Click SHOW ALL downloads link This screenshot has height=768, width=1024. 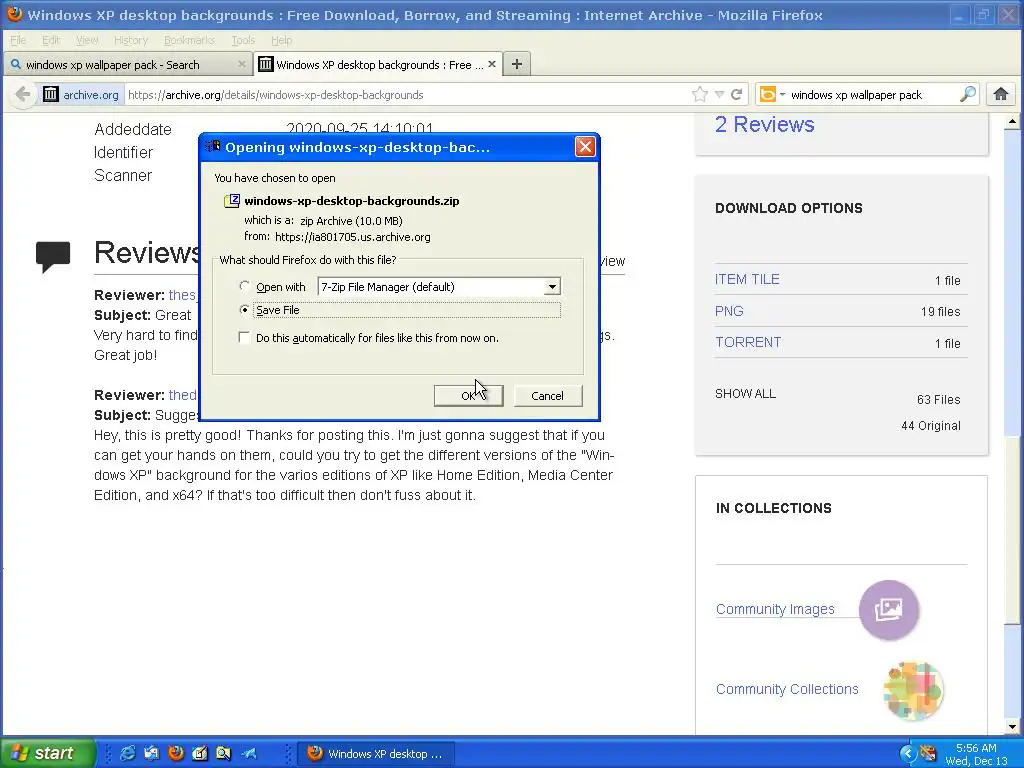[745, 394]
